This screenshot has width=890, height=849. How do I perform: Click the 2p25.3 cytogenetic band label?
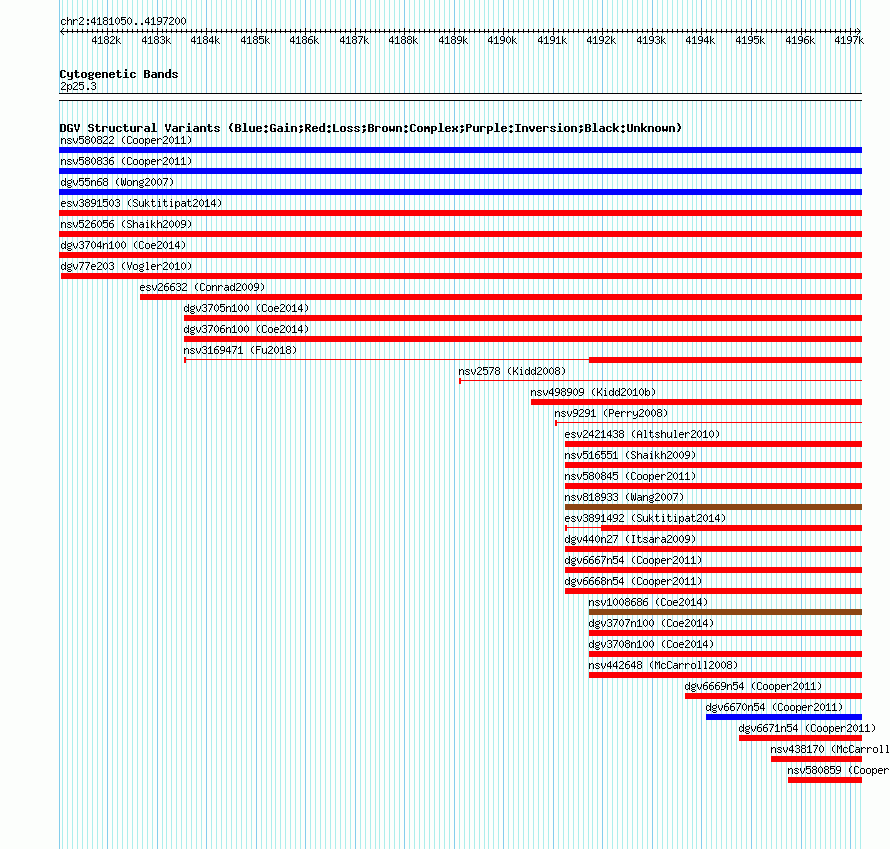78,86
